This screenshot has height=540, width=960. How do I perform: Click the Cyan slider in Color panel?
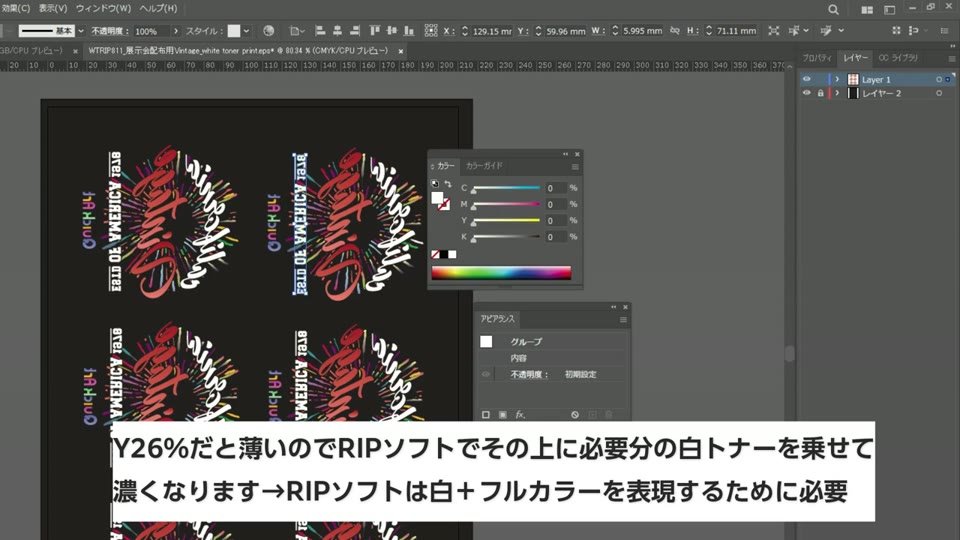[506, 188]
